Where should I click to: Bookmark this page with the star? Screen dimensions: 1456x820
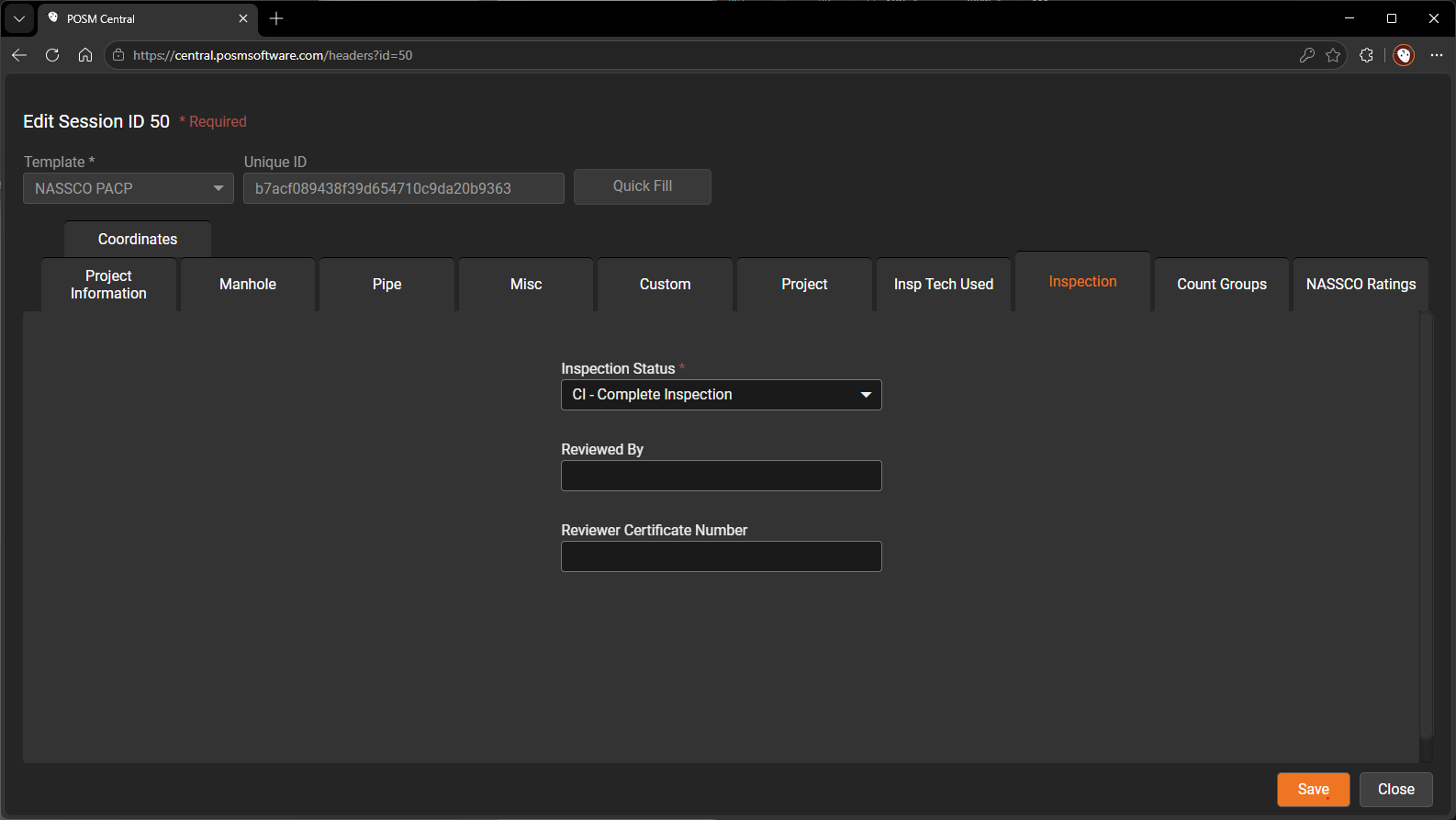(x=1333, y=55)
